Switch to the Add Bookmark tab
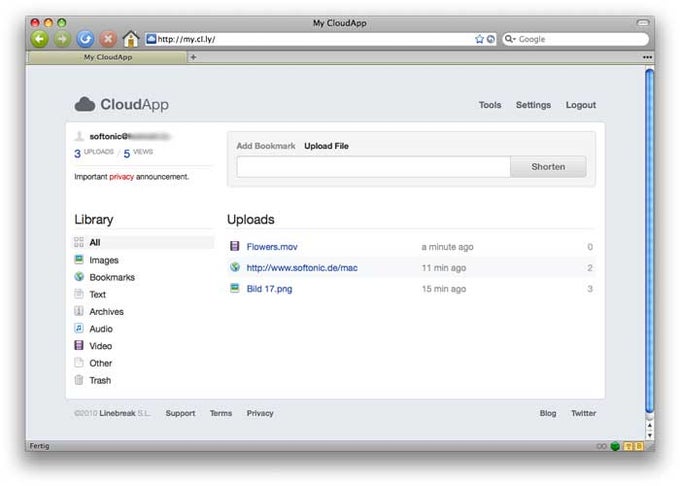Image resolution: width=680 pixels, height=486 pixels. point(266,146)
